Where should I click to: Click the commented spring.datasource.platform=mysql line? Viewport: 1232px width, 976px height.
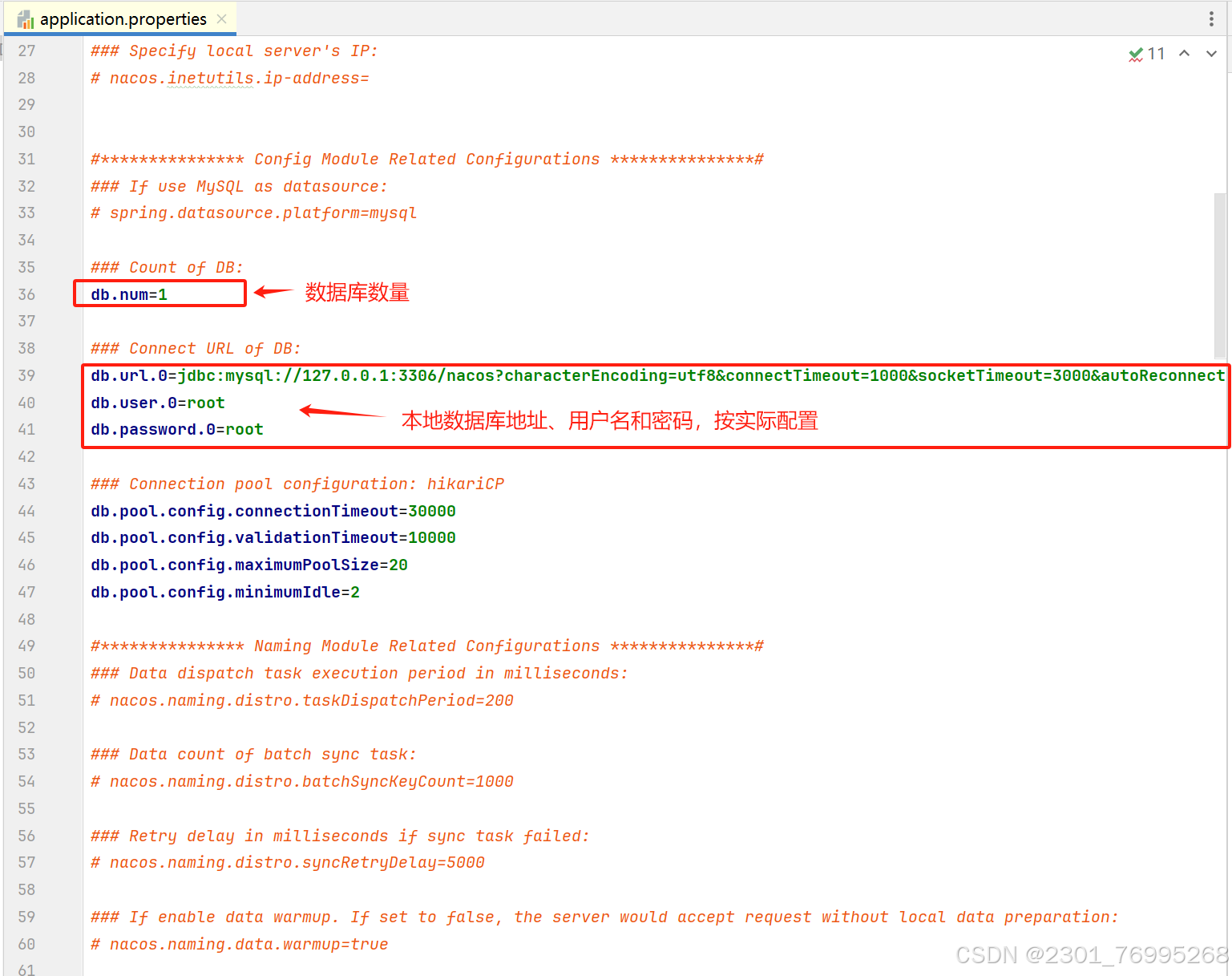pyautogui.click(x=254, y=213)
